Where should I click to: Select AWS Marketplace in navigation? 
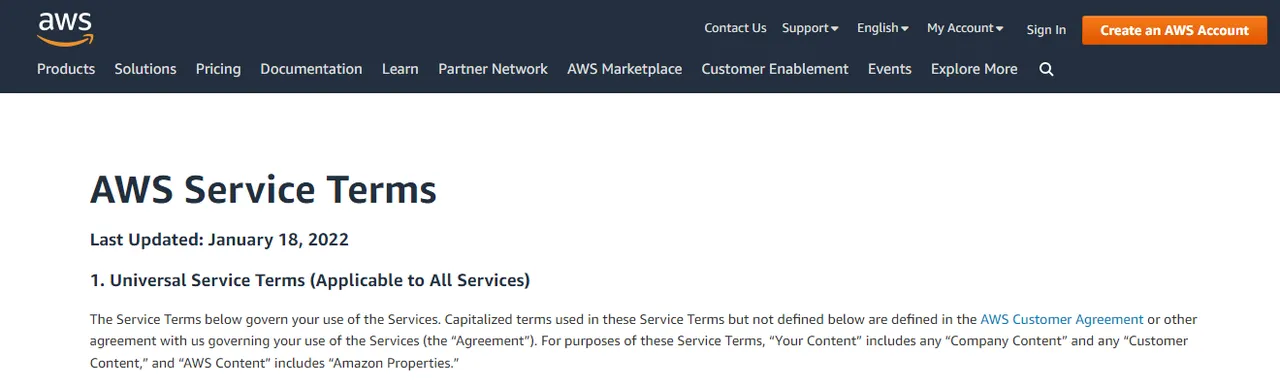[x=624, y=69]
